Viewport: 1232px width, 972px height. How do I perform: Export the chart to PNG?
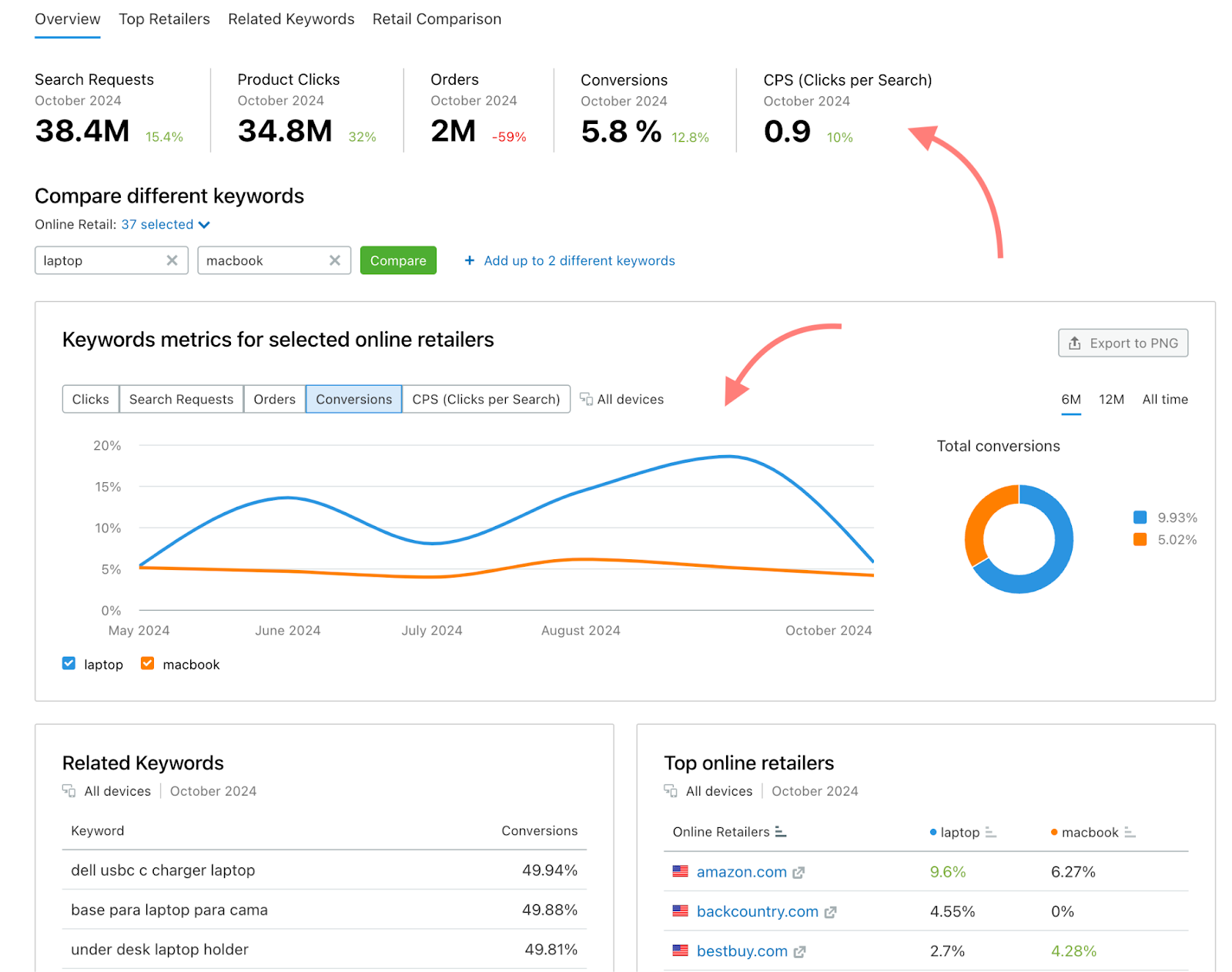click(x=1123, y=343)
